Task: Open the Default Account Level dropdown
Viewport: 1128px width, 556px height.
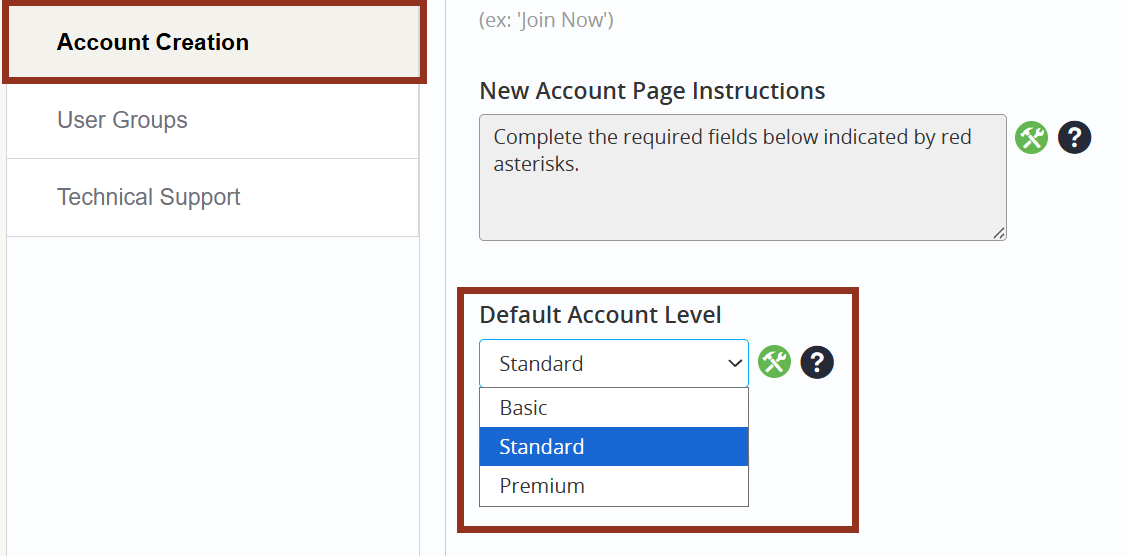Action: click(x=614, y=363)
